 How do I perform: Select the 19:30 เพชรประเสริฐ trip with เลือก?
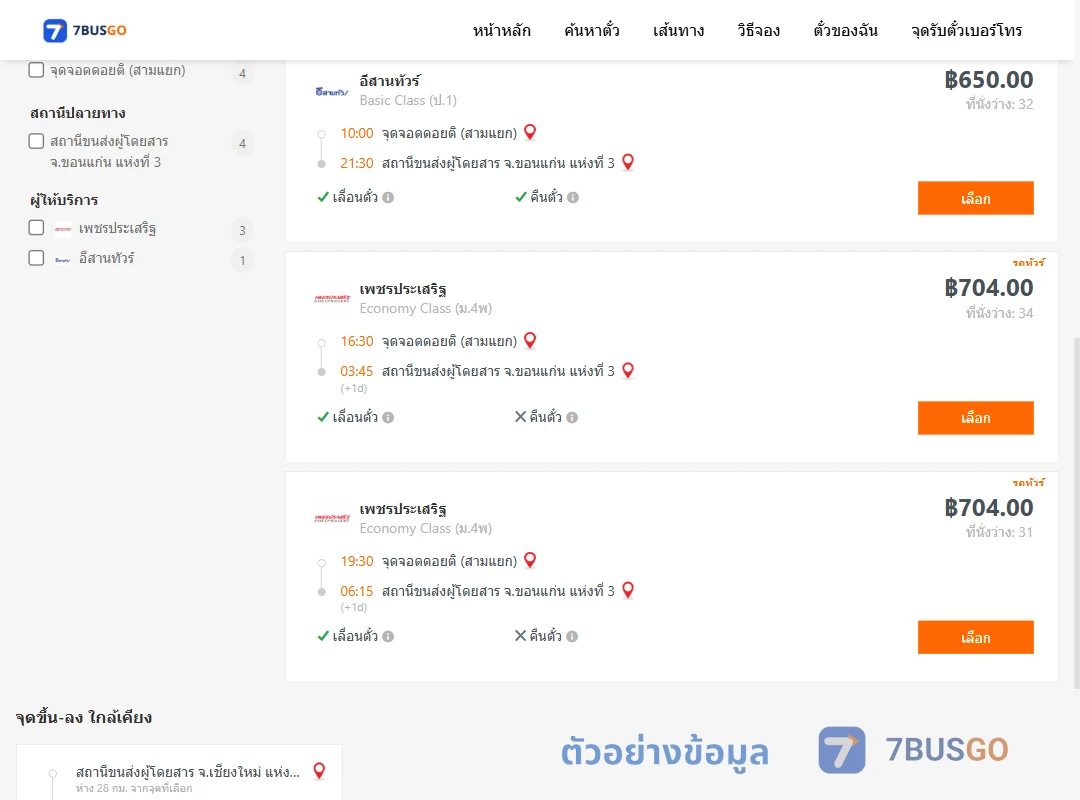[x=975, y=637]
